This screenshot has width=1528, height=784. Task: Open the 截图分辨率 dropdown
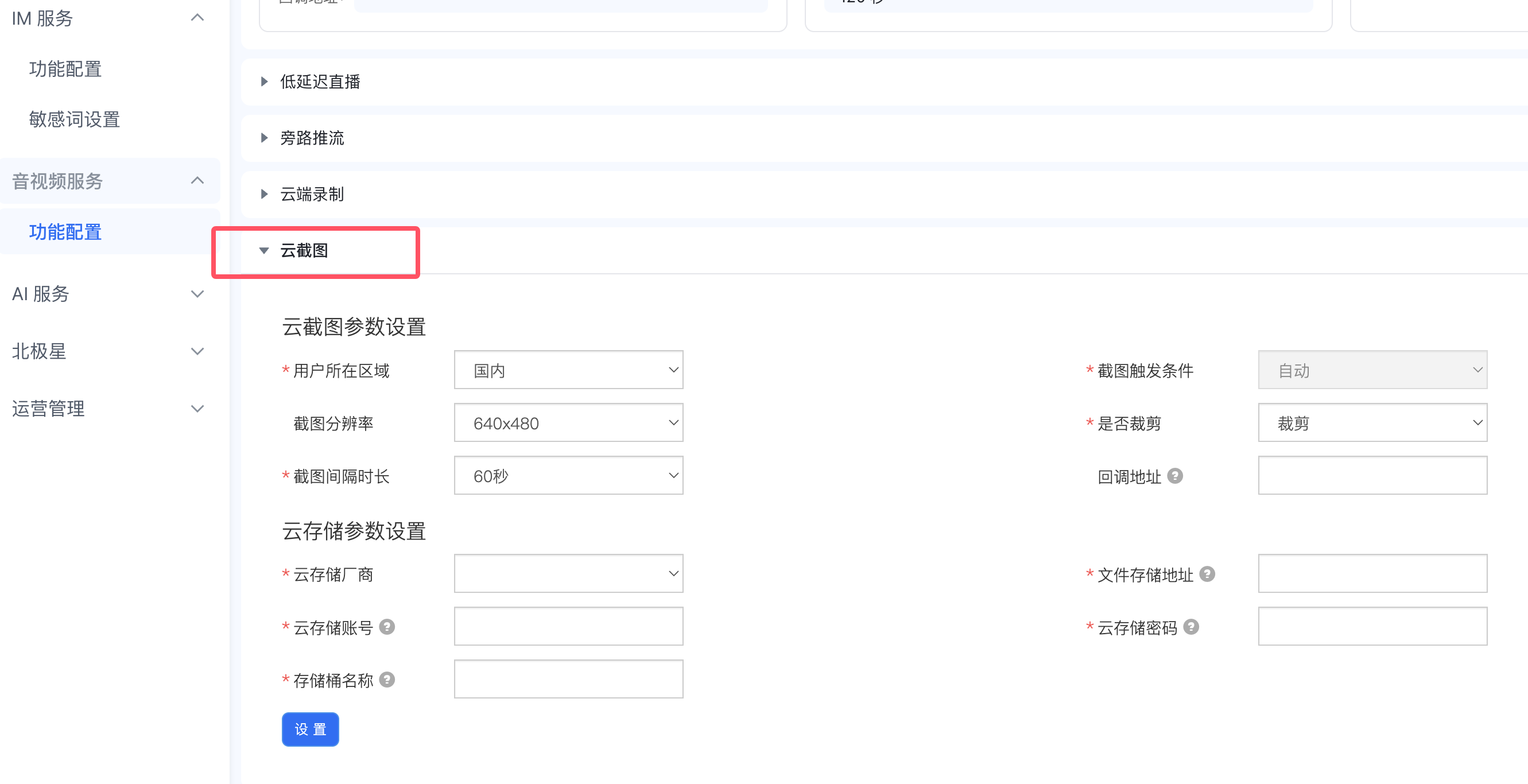[568, 422]
